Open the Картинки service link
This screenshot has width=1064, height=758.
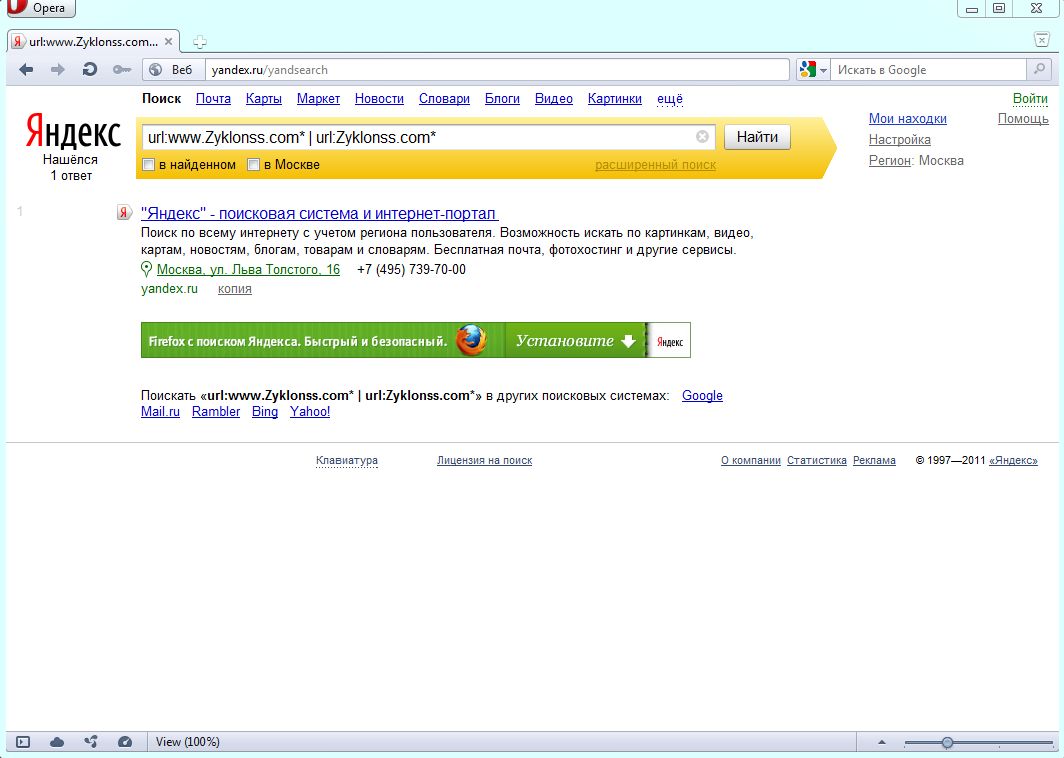click(x=615, y=98)
